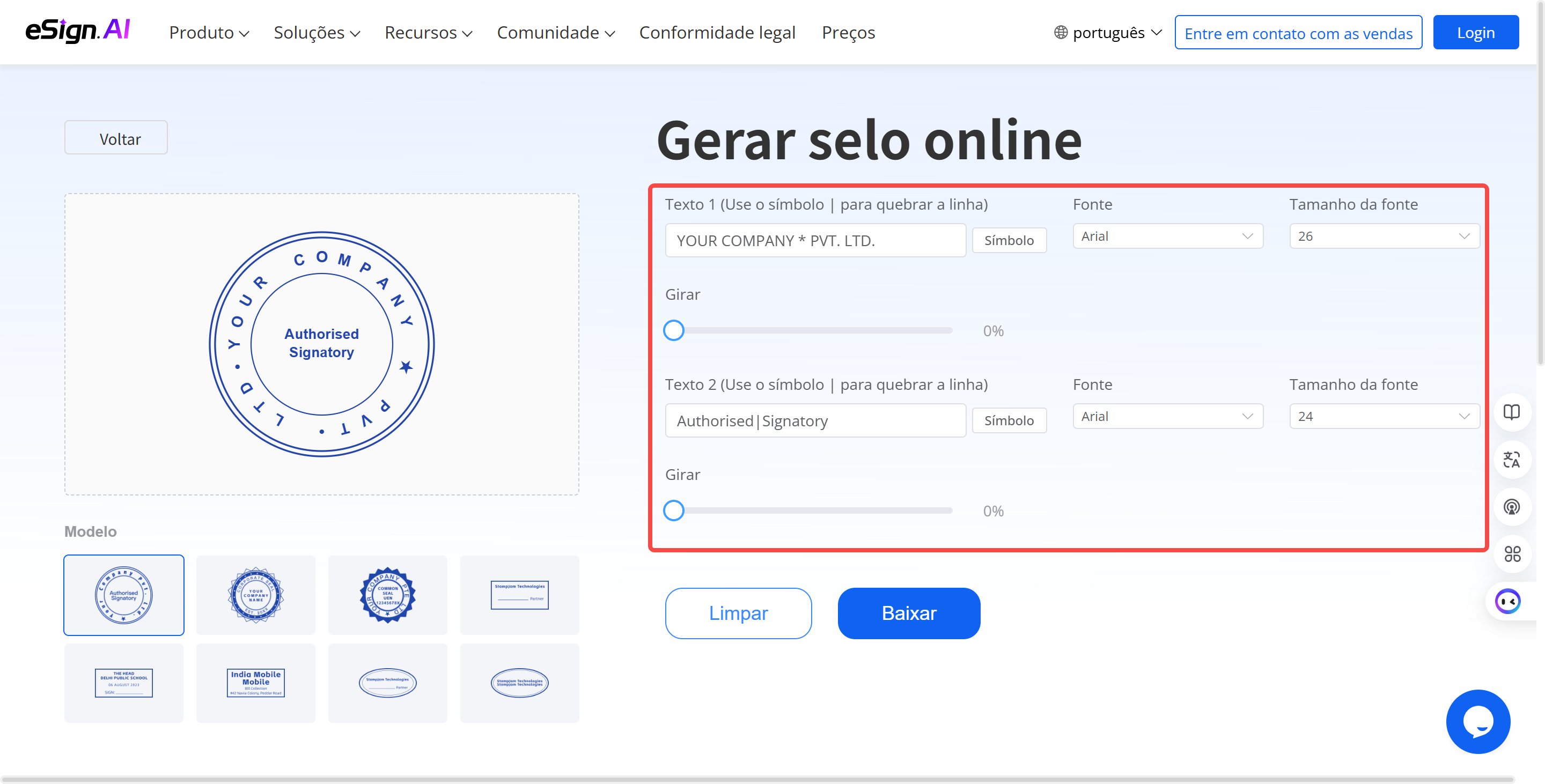
Task: Select the Delhi Public School template
Action: tap(123, 683)
